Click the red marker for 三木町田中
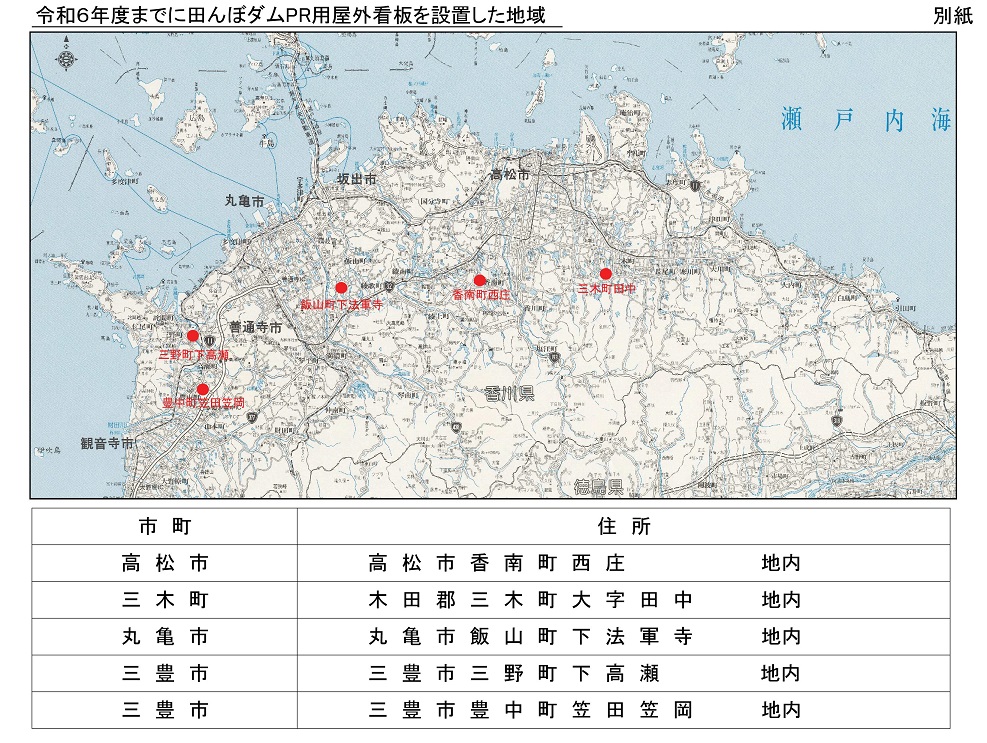This screenshot has width=987, height=743. pos(605,273)
